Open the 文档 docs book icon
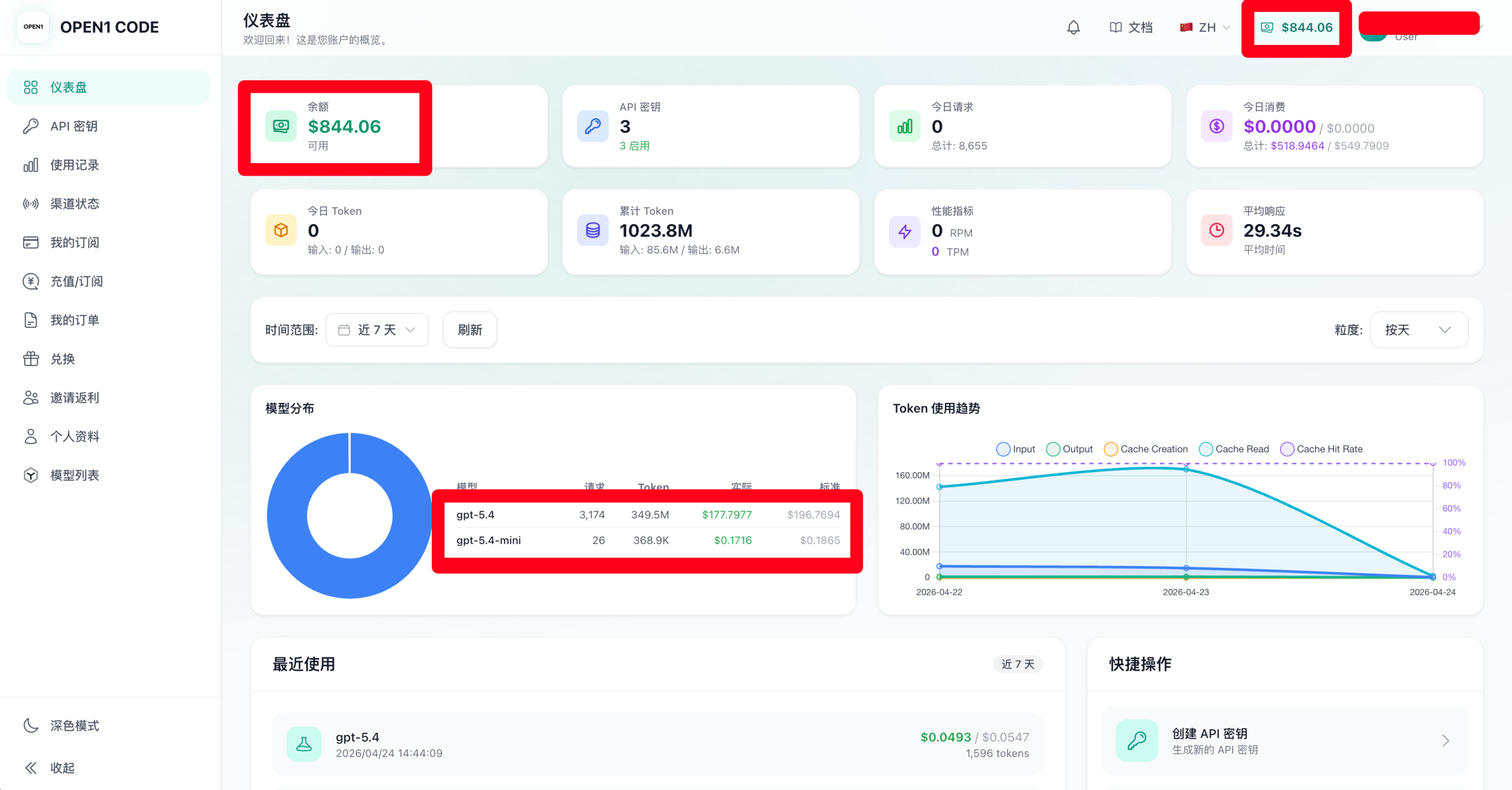Screen dimensions: 1512x790 tap(1115, 27)
